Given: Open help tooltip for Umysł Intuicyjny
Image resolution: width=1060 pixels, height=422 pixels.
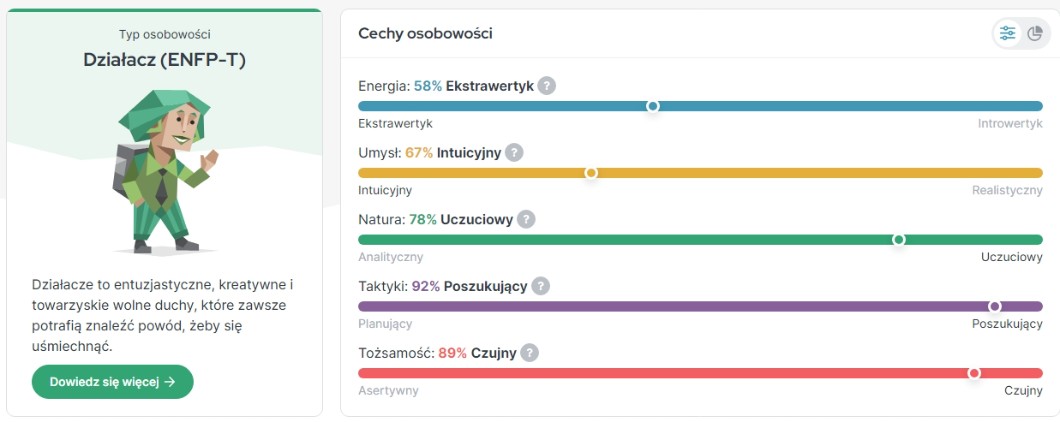Looking at the screenshot, I should (x=514, y=153).
